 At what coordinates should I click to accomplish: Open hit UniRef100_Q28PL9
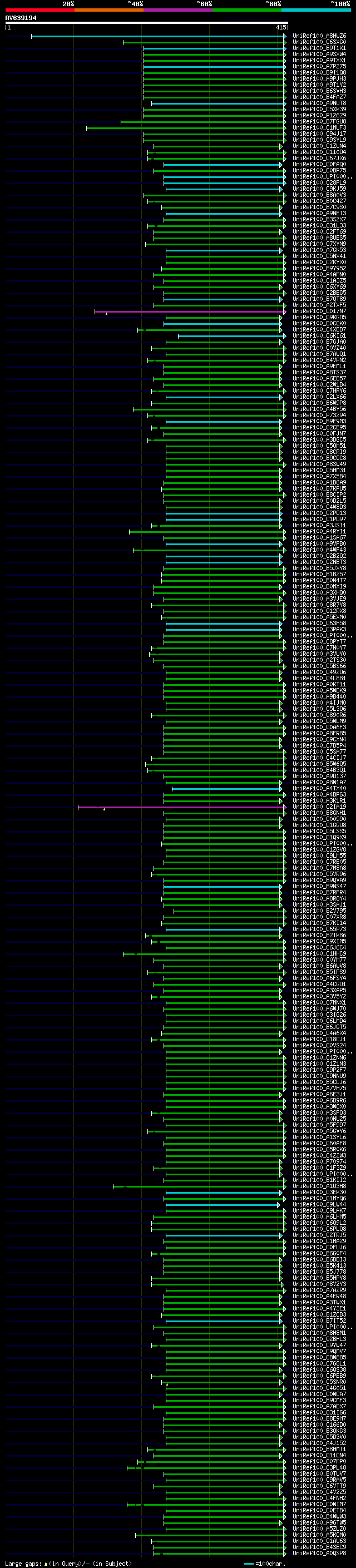319,183
